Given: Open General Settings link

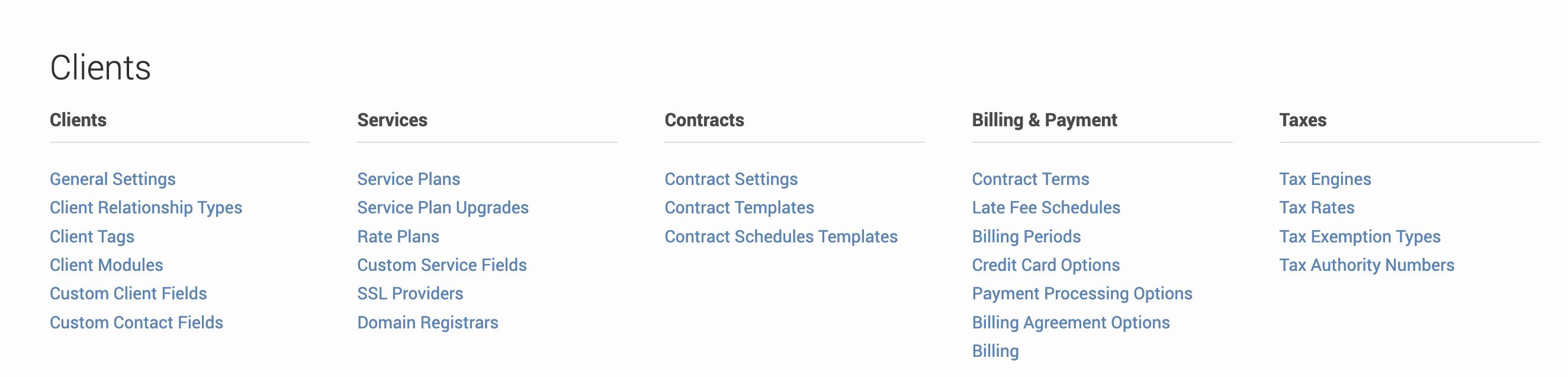Looking at the screenshot, I should click(x=113, y=179).
